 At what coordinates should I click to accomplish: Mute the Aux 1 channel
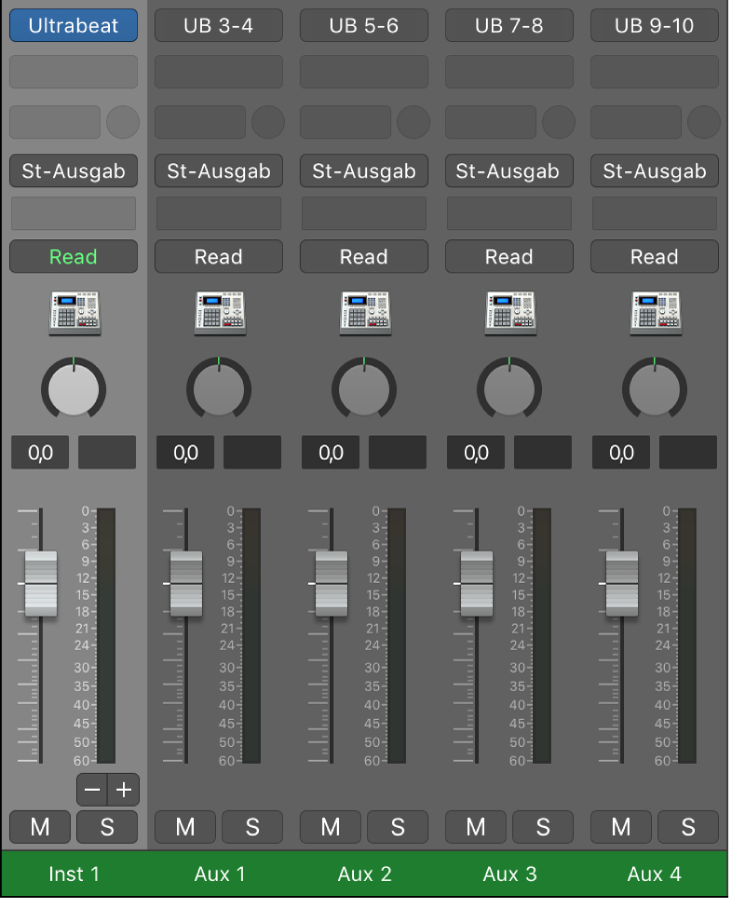point(185,827)
